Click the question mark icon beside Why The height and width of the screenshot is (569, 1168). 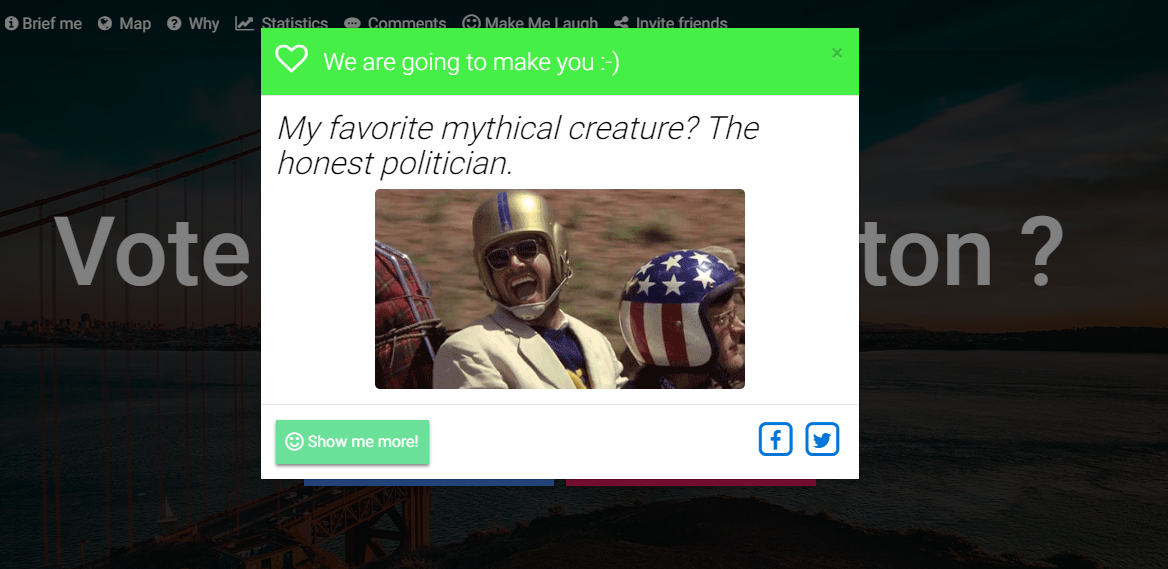pyautogui.click(x=174, y=24)
